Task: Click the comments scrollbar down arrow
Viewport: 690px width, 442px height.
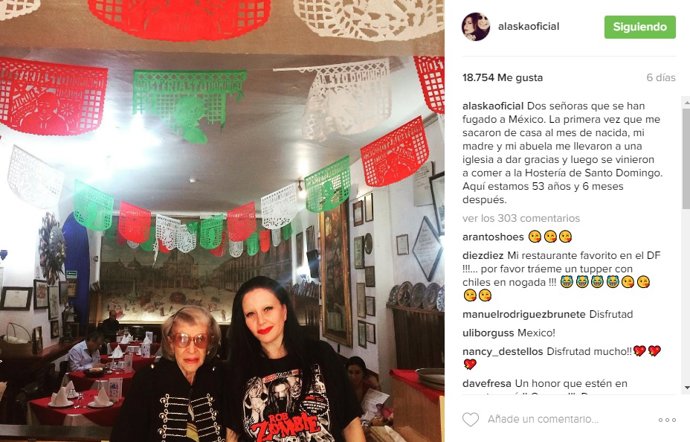Action: (686, 387)
